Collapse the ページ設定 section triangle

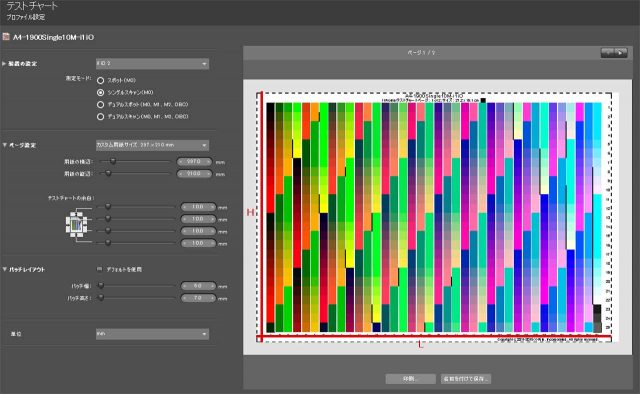pyautogui.click(x=4, y=145)
